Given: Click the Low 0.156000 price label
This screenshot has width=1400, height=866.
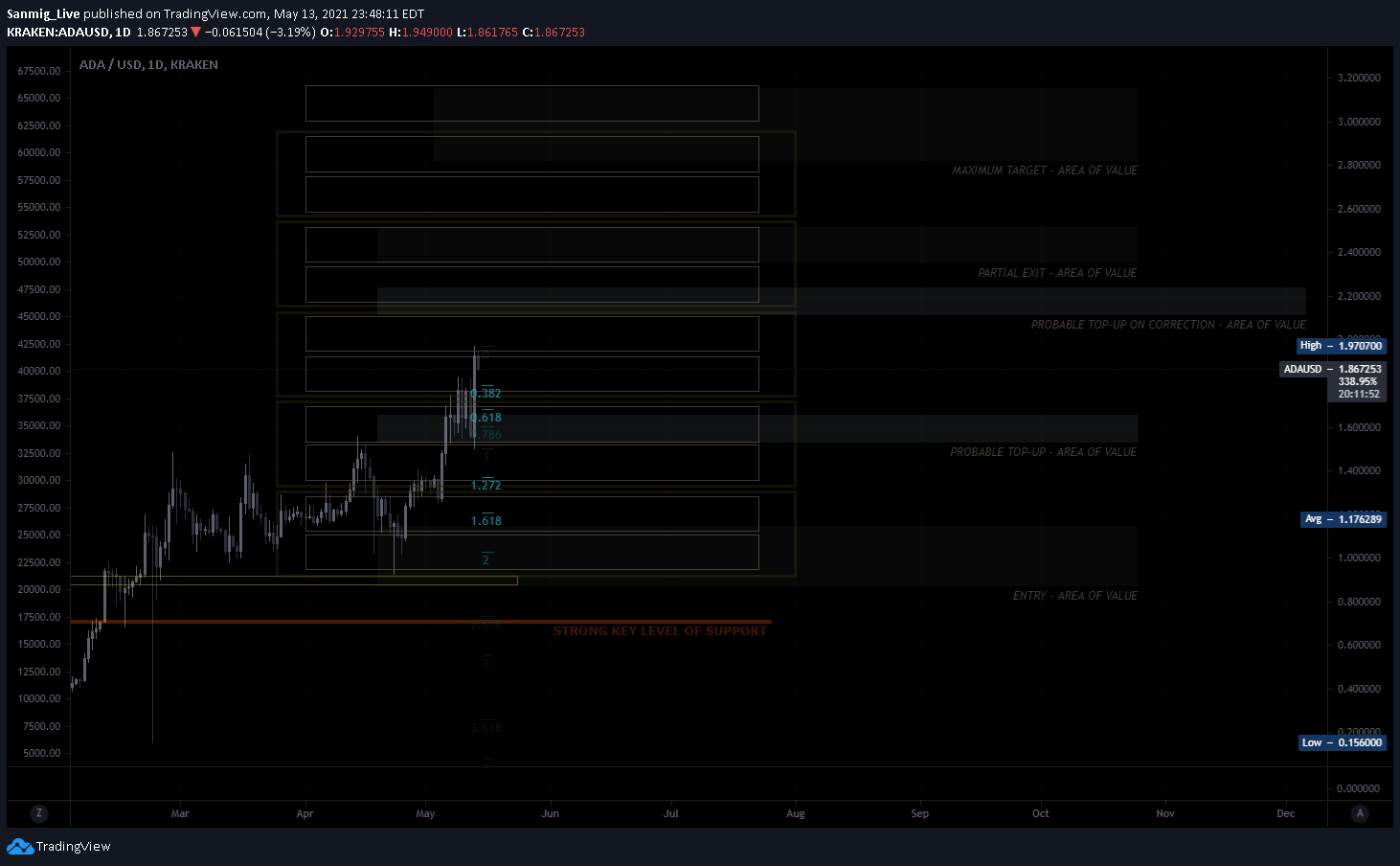Looking at the screenshot, I should coord(1342,742).
